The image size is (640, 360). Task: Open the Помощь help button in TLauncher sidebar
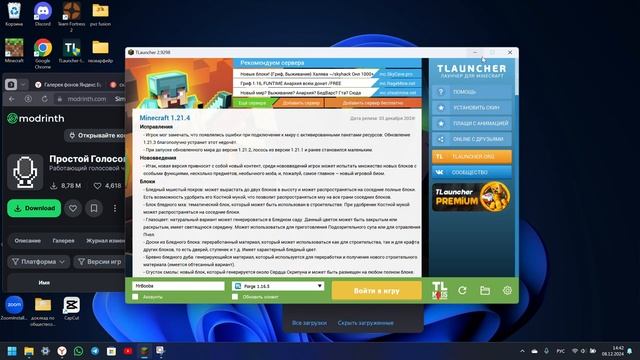click(x=472, y=92)
